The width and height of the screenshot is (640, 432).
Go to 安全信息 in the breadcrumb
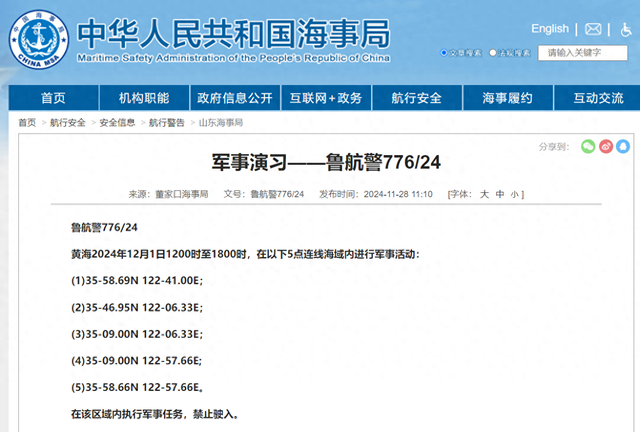(x=117, y=122)
